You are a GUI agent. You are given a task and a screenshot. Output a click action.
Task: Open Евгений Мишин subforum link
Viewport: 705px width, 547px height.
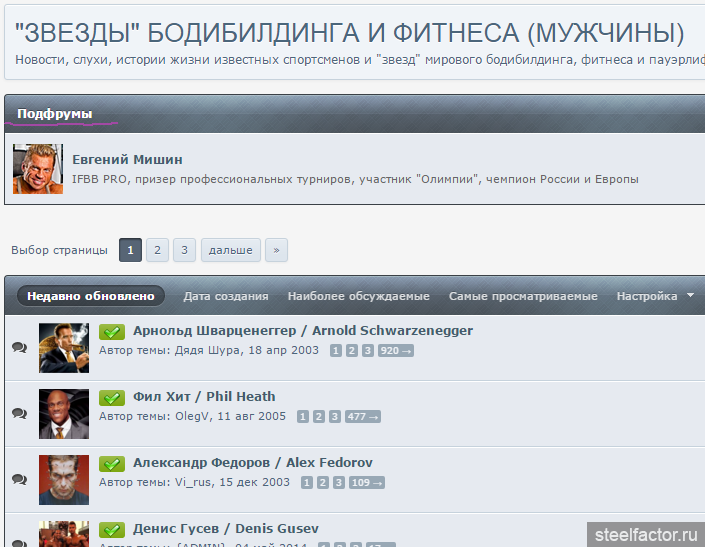click(127, 159)
